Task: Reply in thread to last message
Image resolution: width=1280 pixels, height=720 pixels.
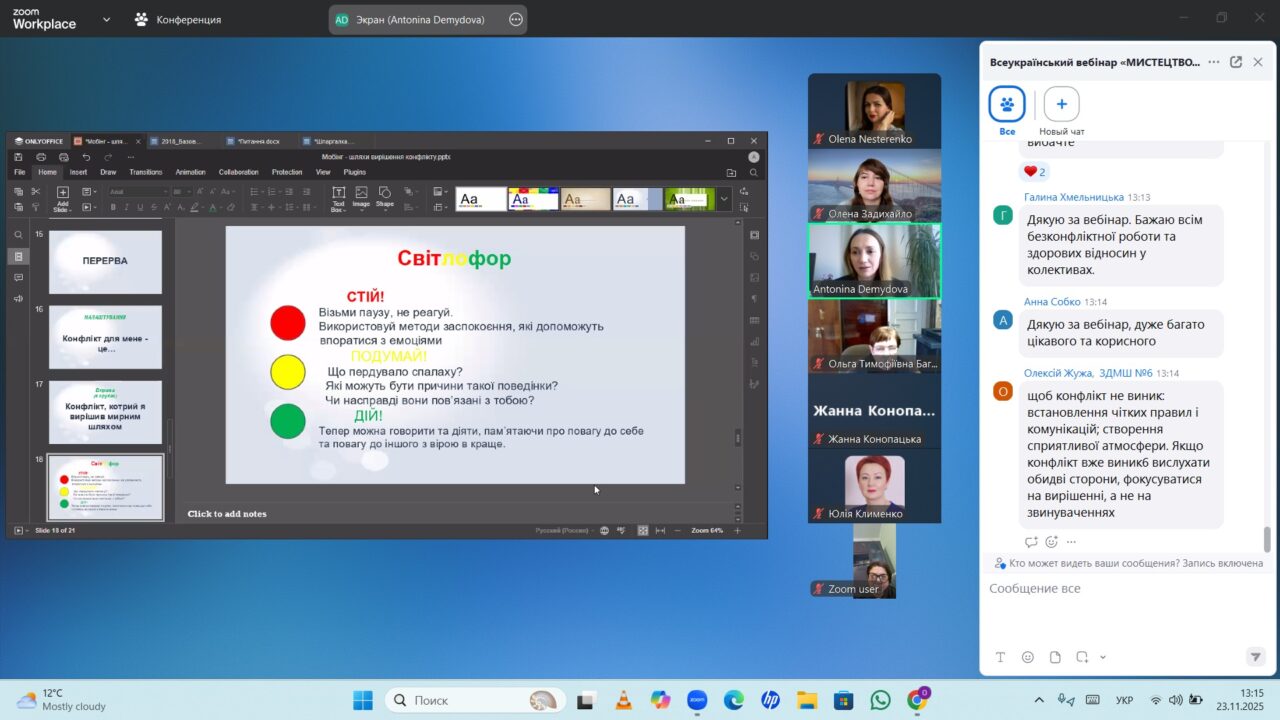Action: [x=1031, y=542]
